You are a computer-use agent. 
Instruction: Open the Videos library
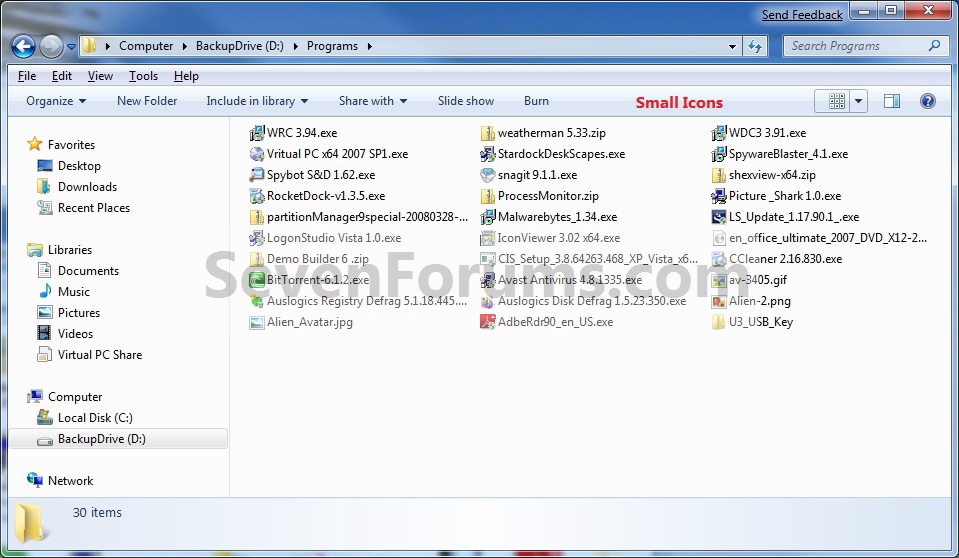[75, 333]
